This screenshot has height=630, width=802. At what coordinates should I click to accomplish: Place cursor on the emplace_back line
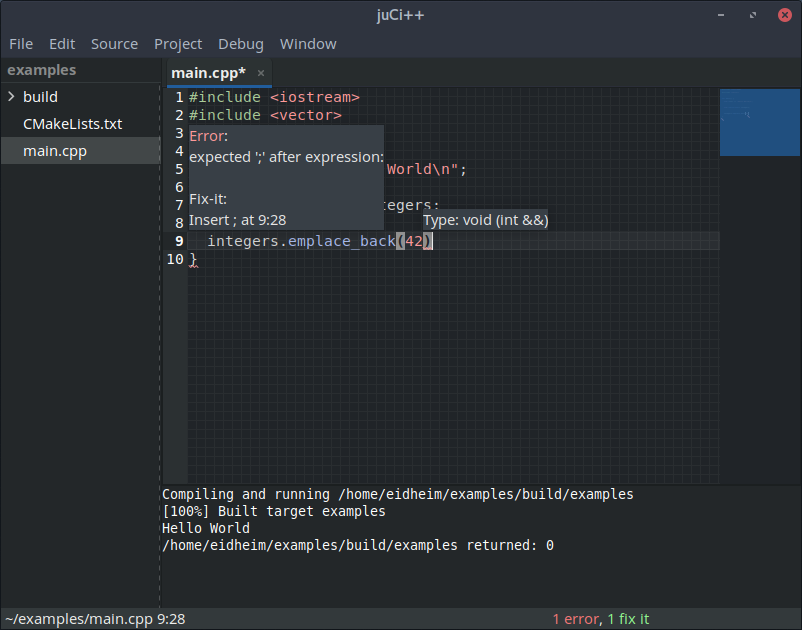pos(300,241)
